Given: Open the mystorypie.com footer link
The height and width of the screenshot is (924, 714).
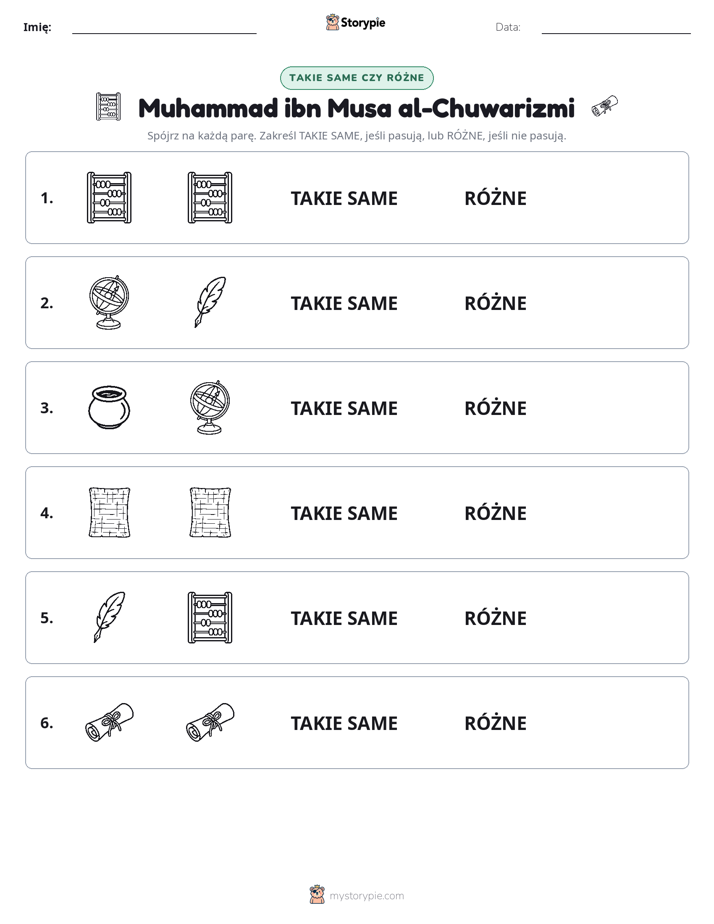Looking at the screenshot, I should pyautogui.click(x=357, y=895).
